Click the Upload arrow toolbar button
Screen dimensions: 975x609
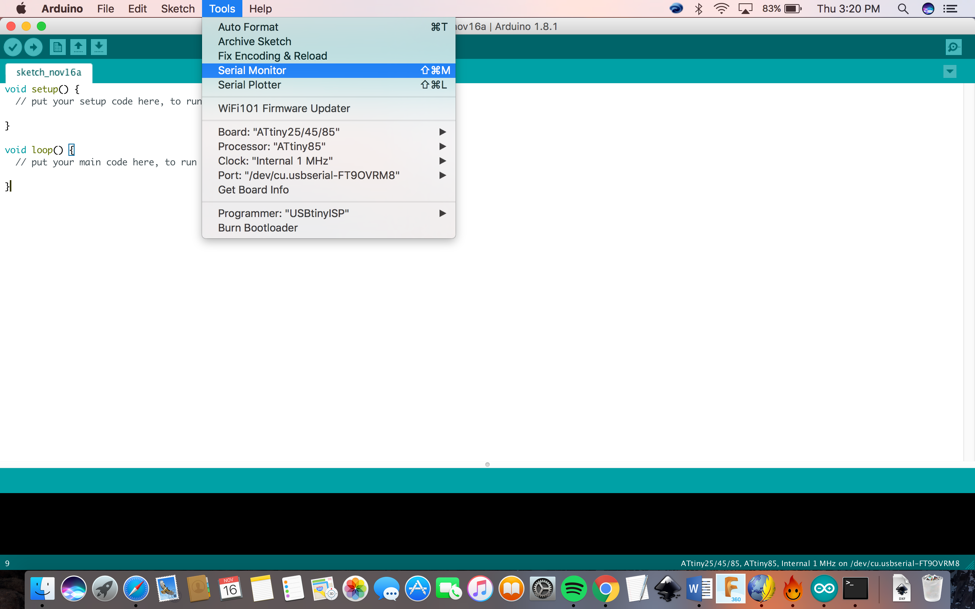34,47
